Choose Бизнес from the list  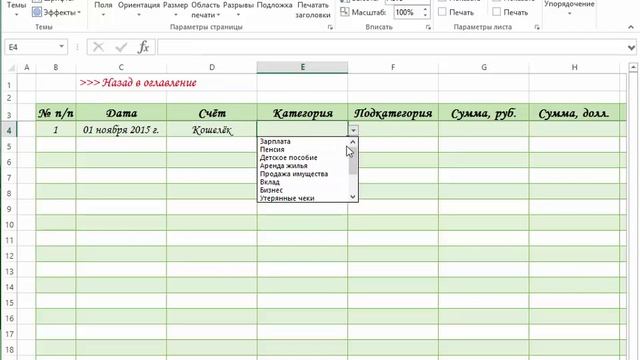(x=303, y=190)
